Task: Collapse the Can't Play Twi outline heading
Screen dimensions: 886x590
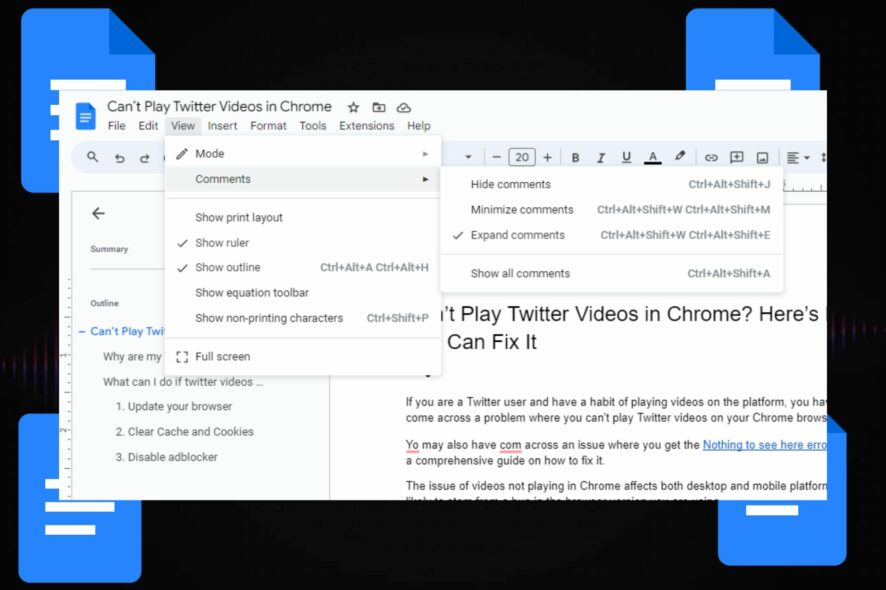Action: pyautogui.click(x=82, y=331)
